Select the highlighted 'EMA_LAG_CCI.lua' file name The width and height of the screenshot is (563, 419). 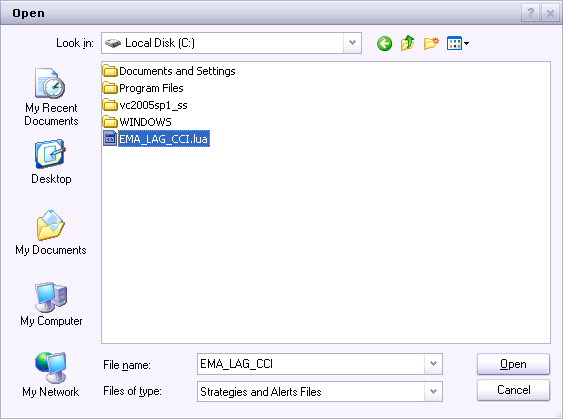pos(164,139)
